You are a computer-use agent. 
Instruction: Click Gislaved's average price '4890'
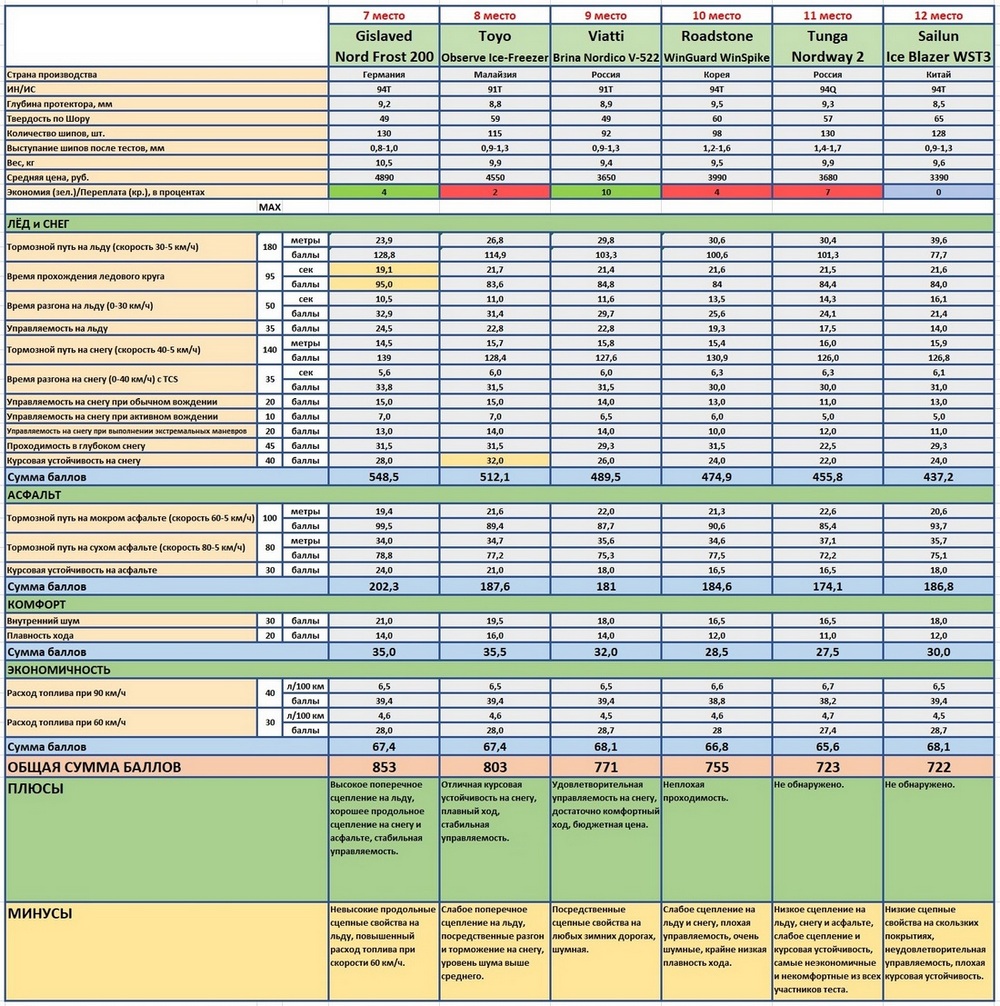click(384, 177)
